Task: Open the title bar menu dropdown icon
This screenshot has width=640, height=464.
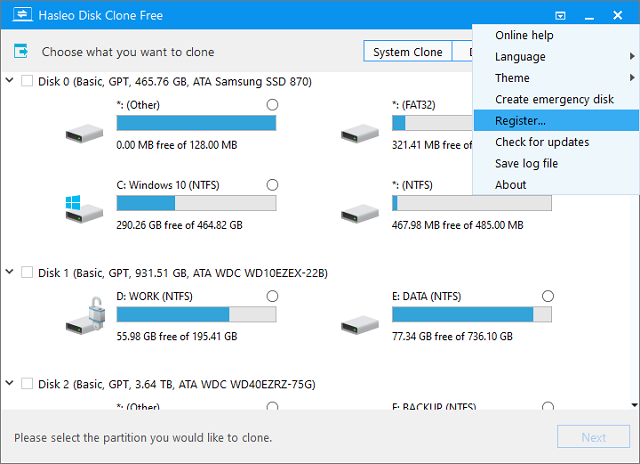Action: (x=561, y=16)
